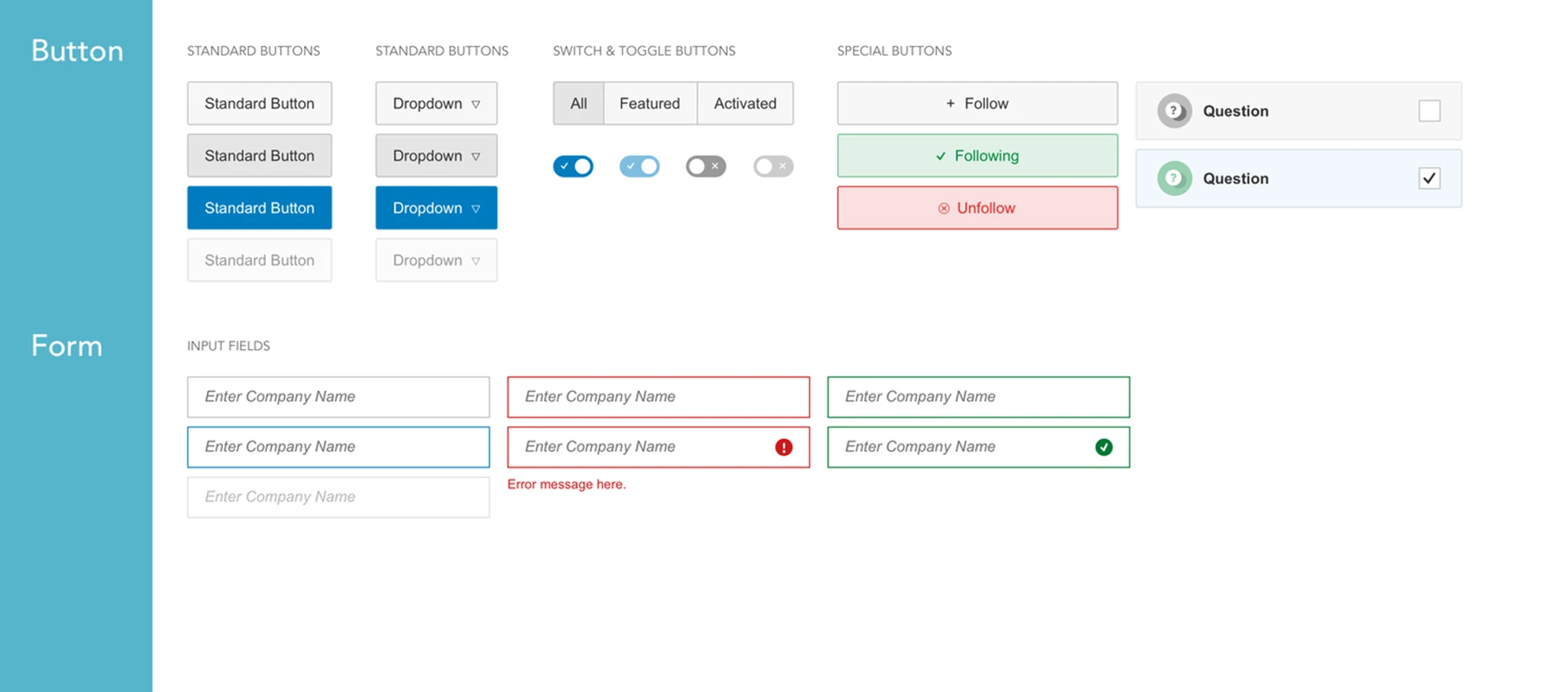This screenshot has width=1568, height=692.
Task: Click the faded light gray switch
Action: coord(773,166)
